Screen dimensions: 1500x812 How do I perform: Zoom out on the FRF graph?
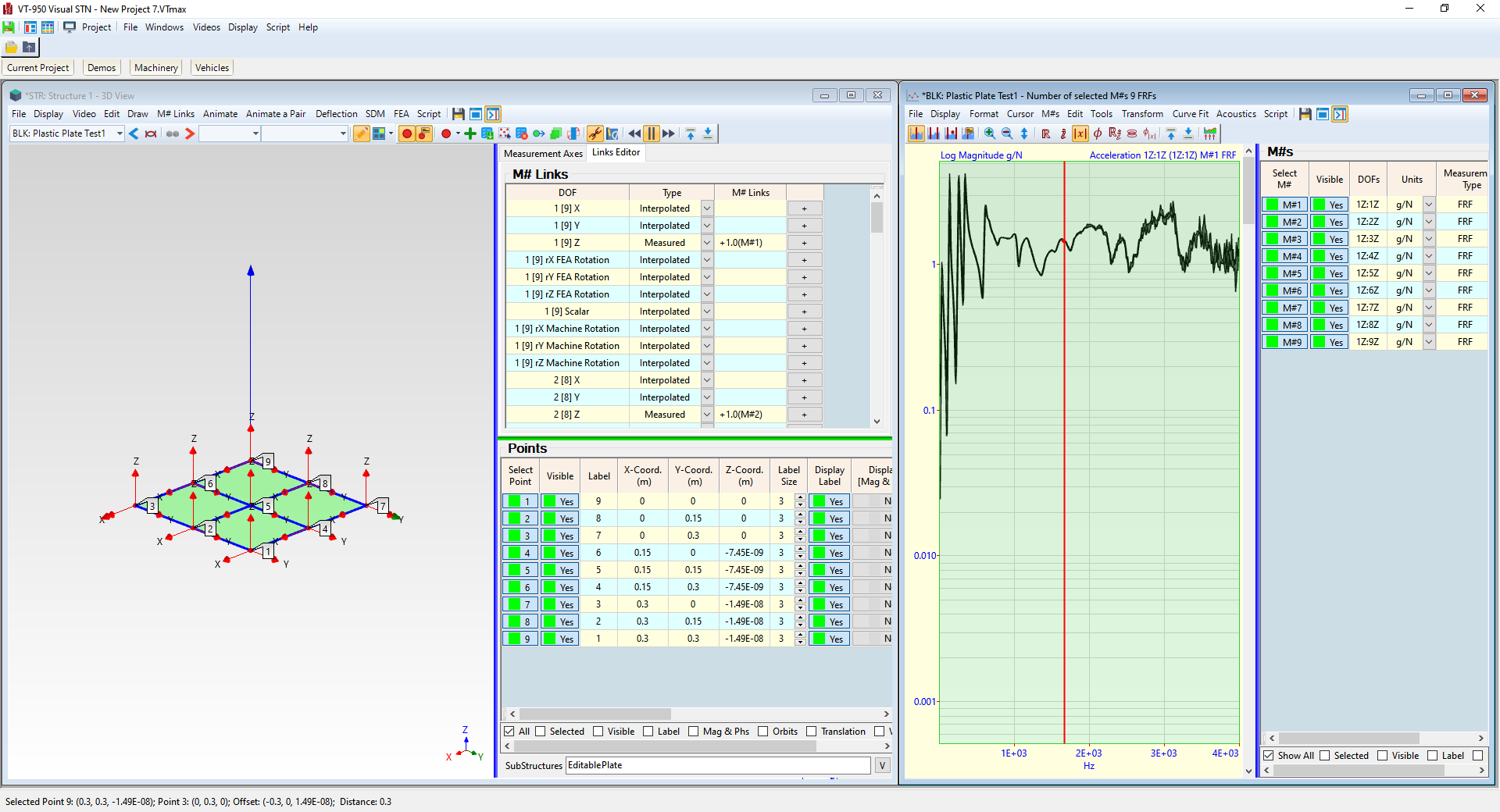click(1007, 134)
